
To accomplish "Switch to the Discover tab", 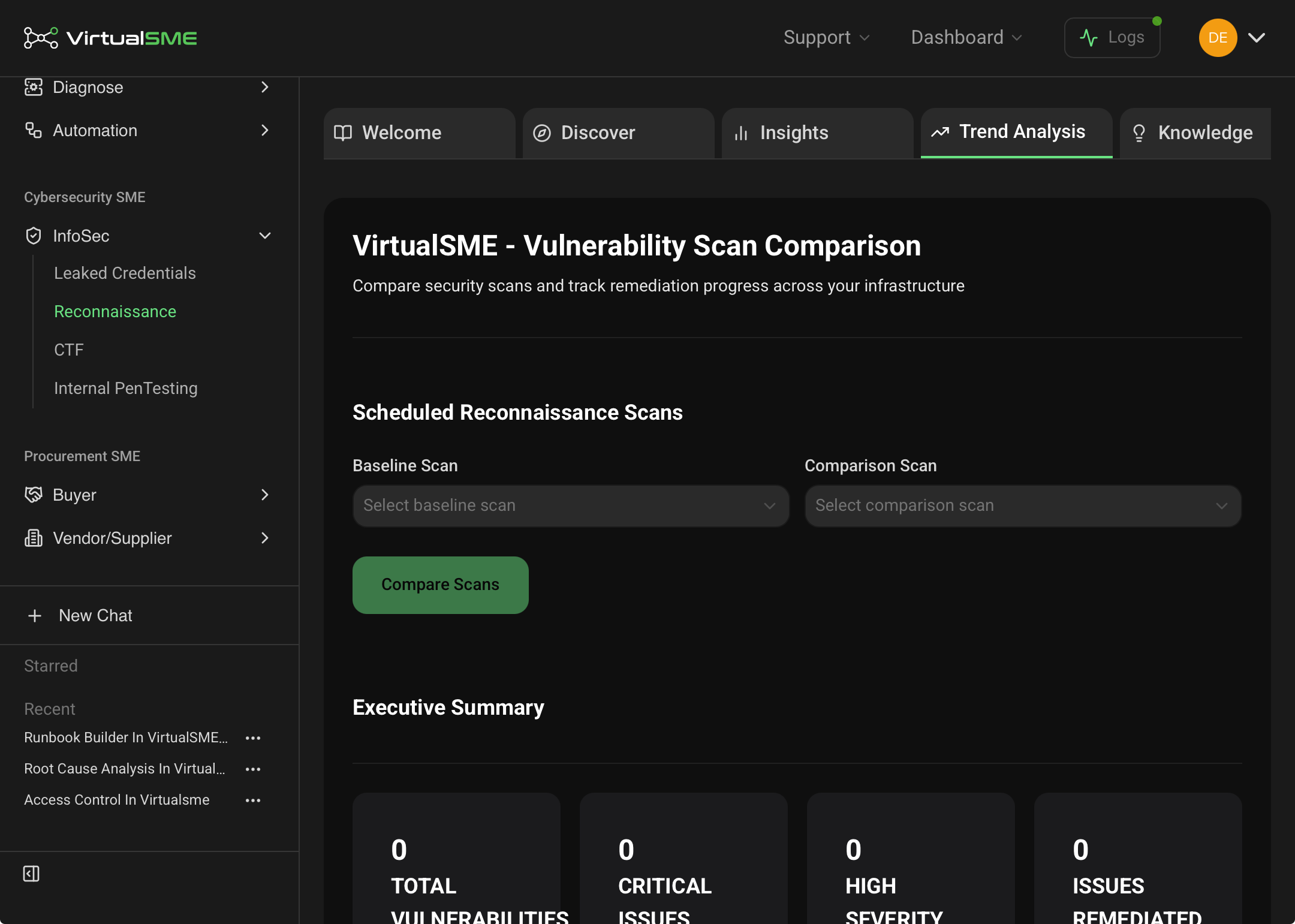I will (618, 133).
